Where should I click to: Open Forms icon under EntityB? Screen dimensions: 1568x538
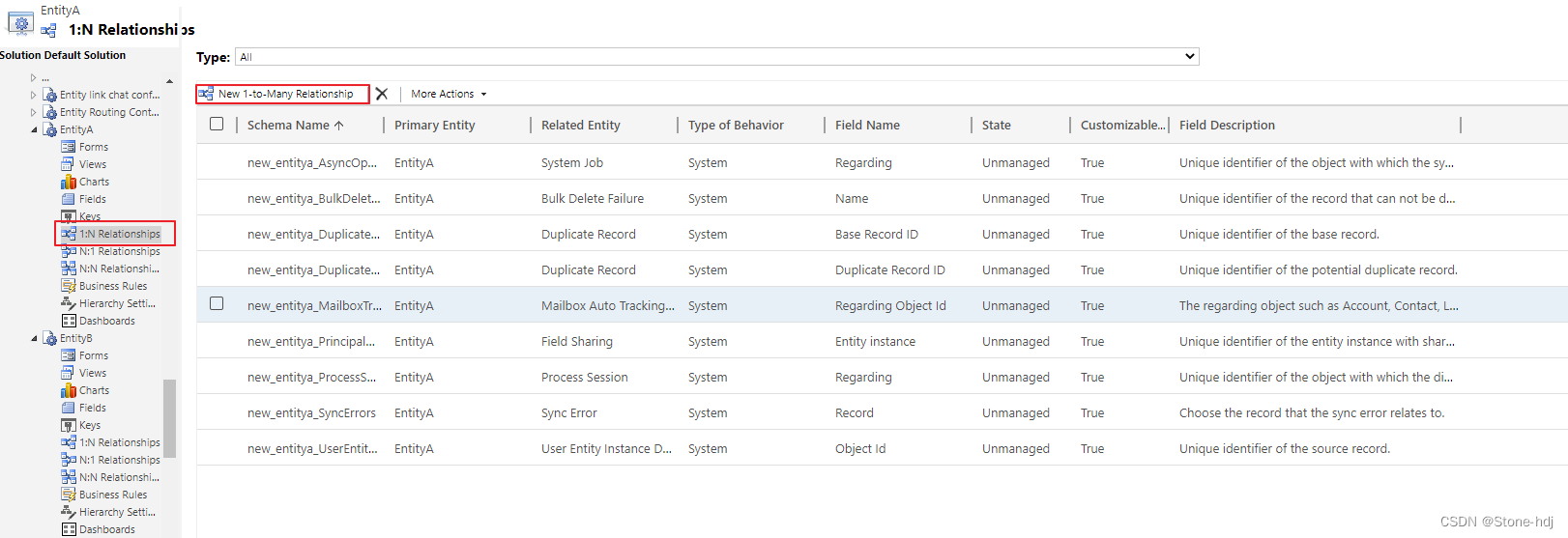68,355
